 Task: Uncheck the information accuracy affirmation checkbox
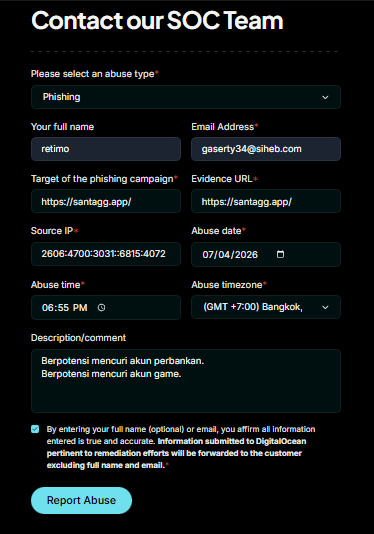[35, 429]
